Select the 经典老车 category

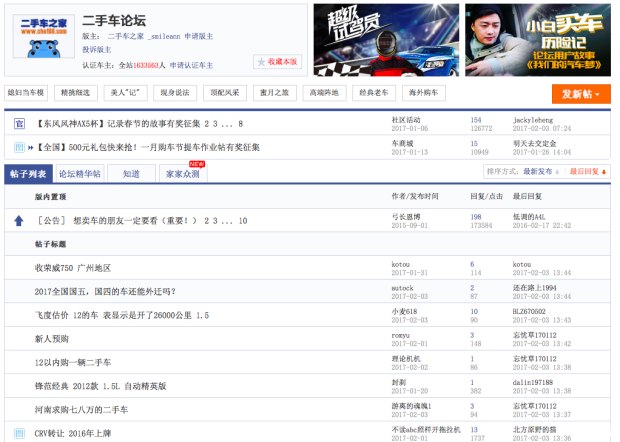[374, 93]
